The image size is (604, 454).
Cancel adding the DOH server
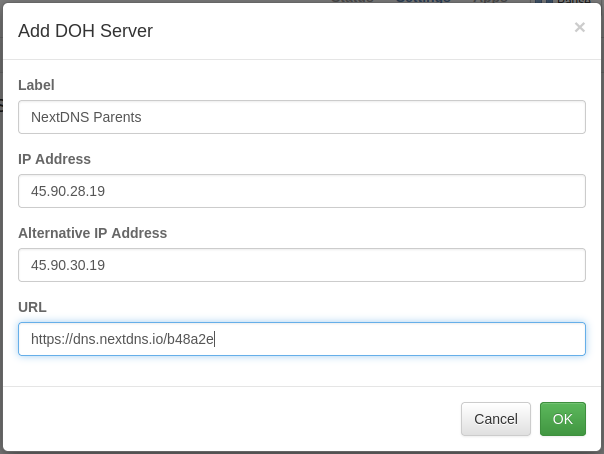[x=496, y=419]
